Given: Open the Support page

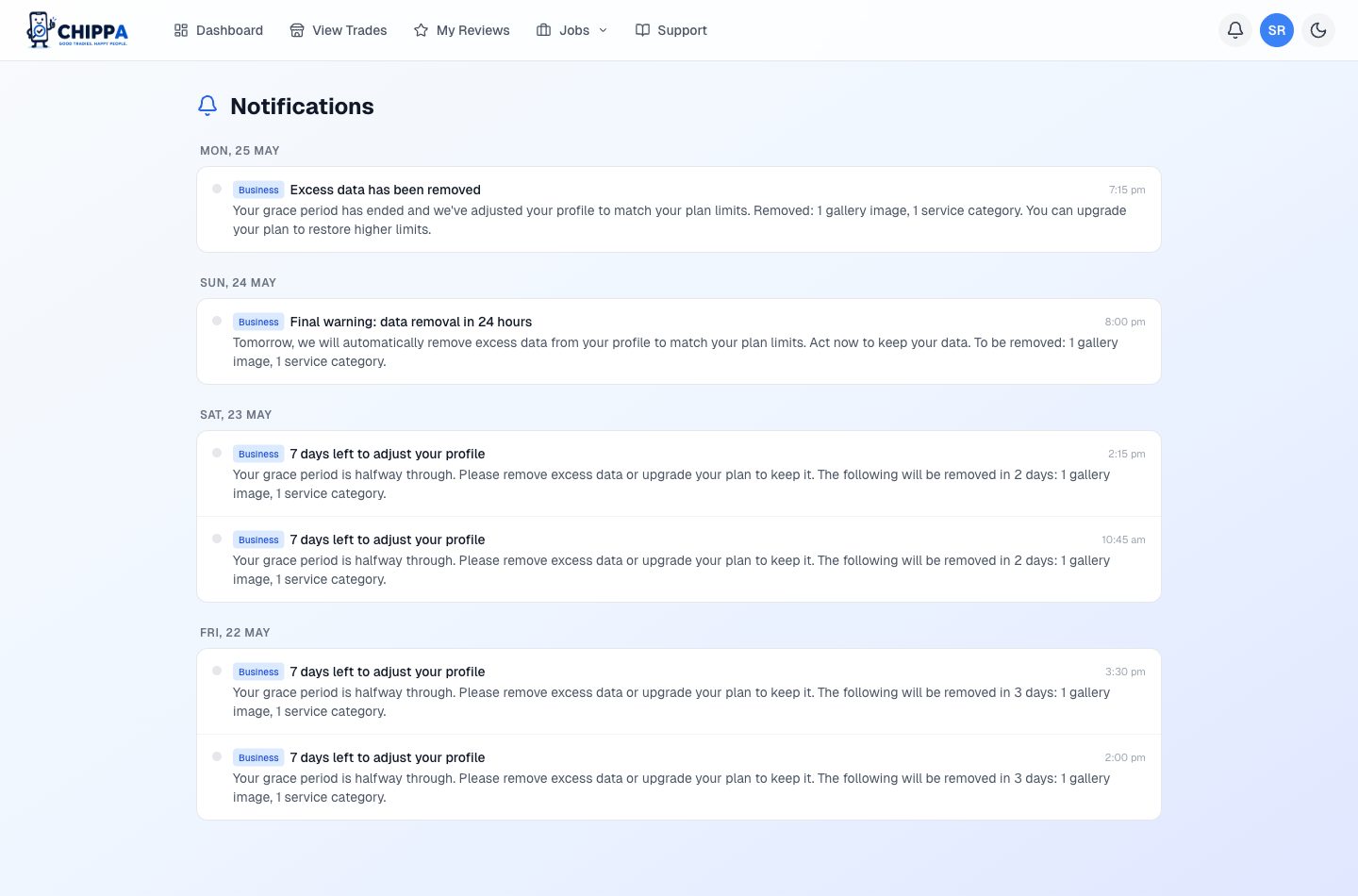Looking at the screenshot, I should point(671,30).
